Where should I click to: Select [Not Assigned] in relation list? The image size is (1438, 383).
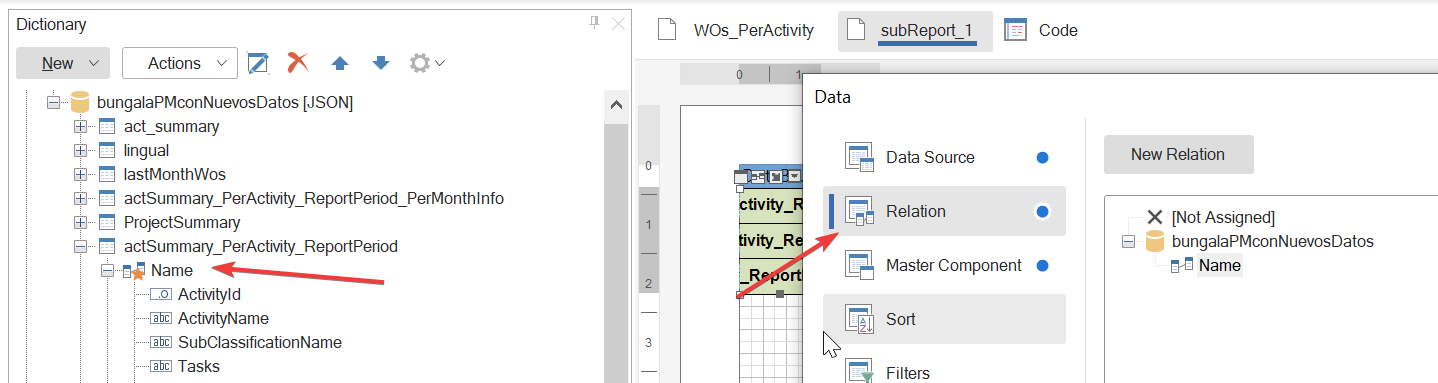pos(1222,217)
